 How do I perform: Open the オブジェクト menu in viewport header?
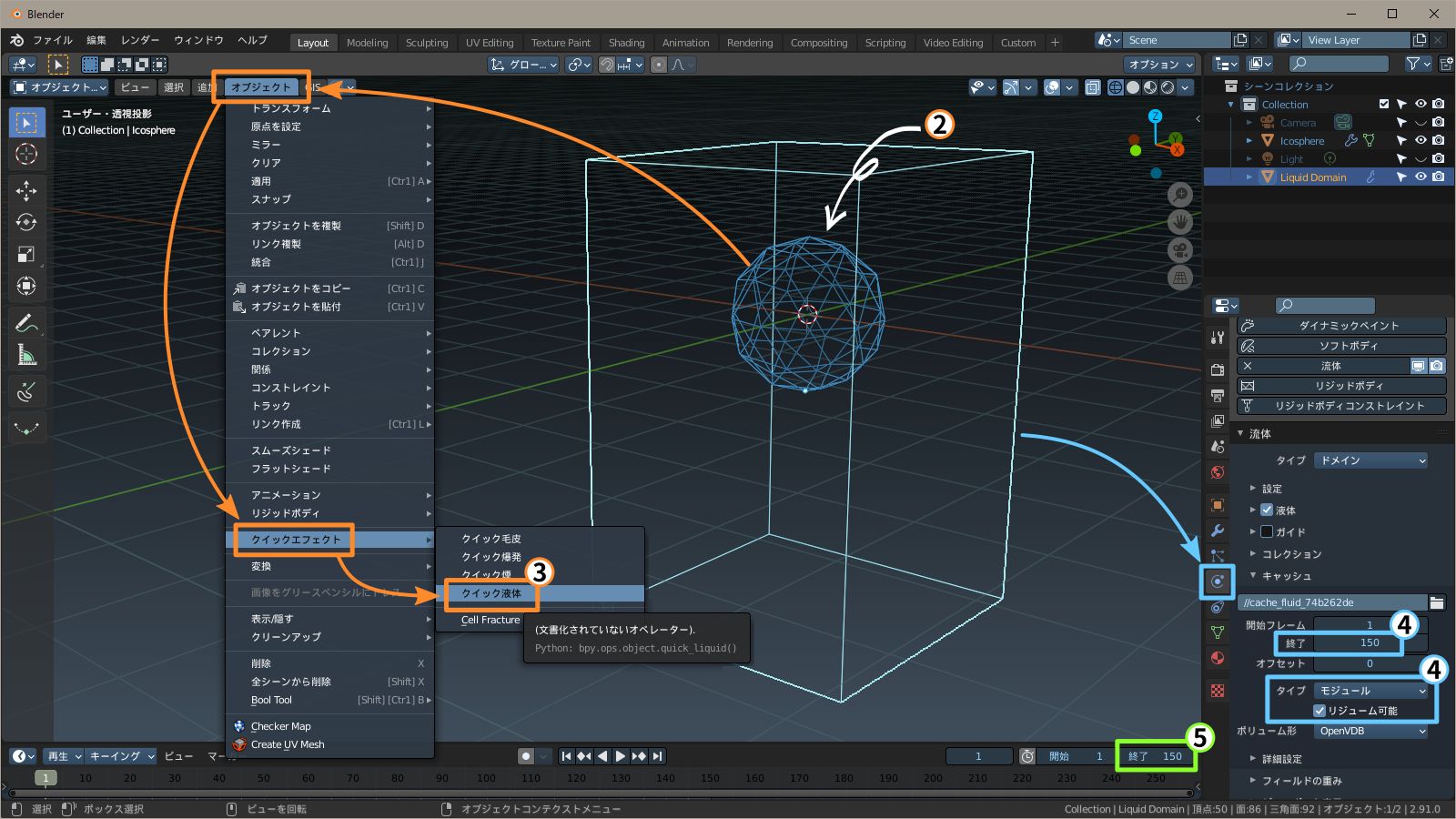click(x=260, y=87)
